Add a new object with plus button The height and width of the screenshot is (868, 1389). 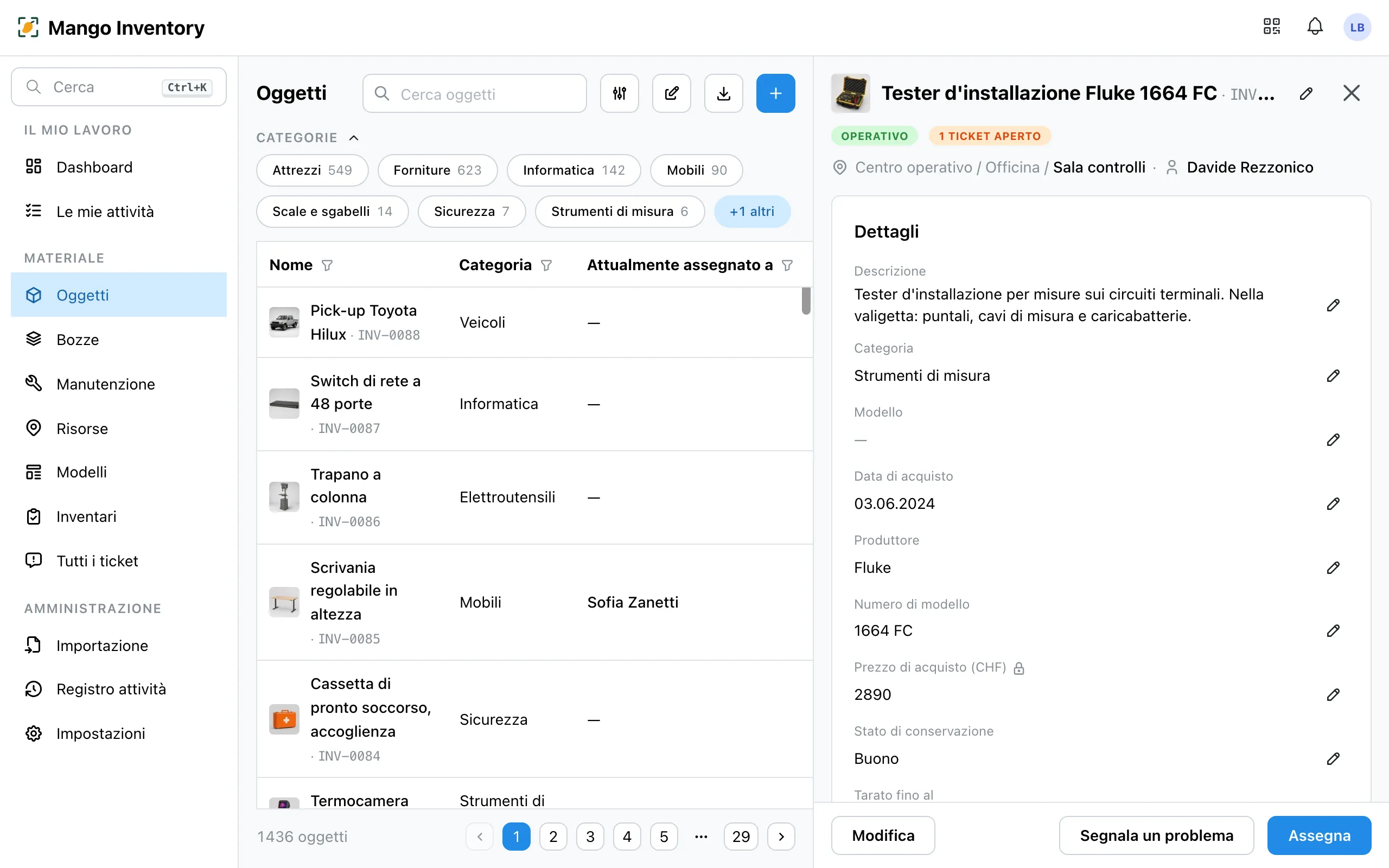(x=775, y=93)
